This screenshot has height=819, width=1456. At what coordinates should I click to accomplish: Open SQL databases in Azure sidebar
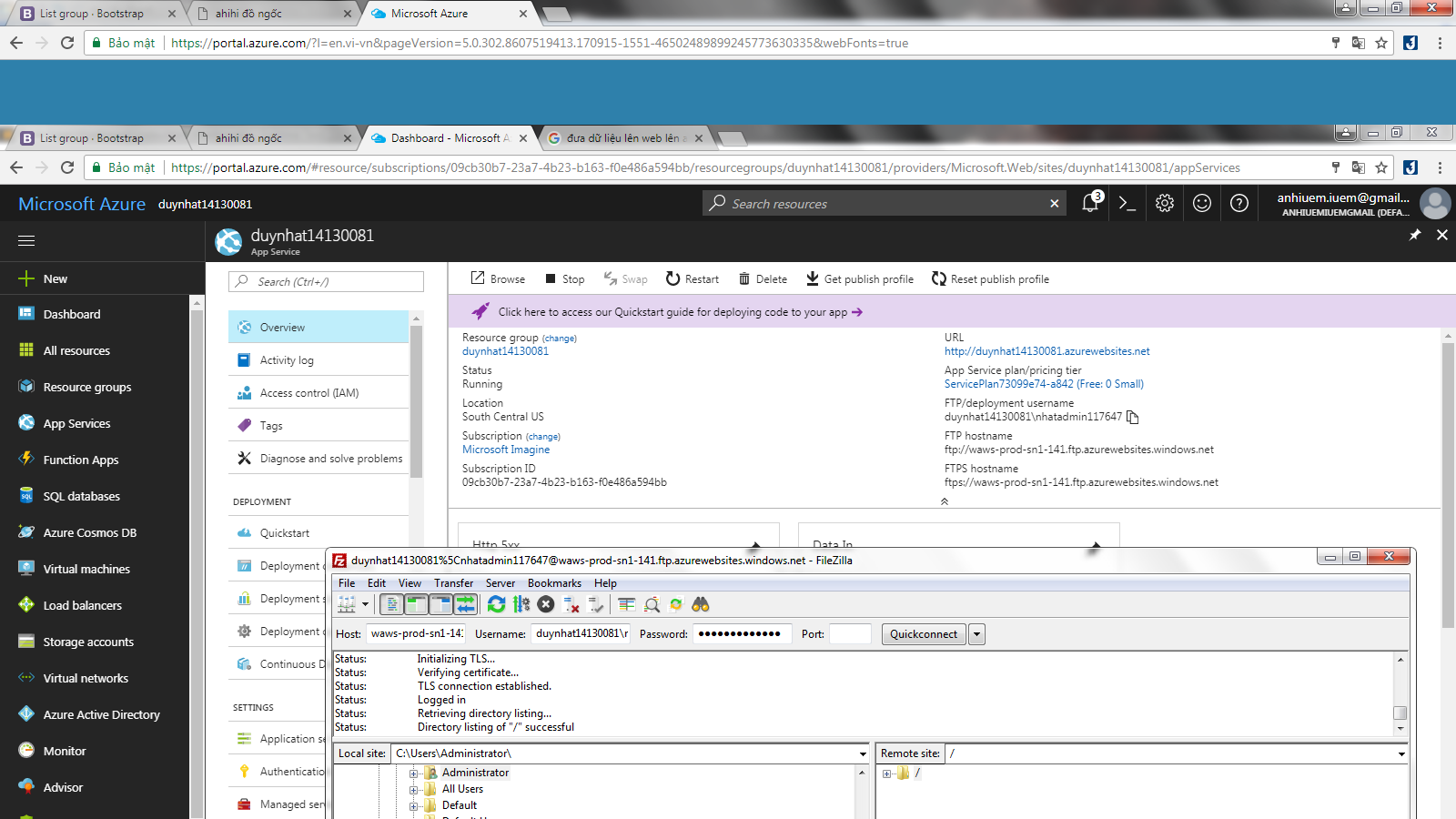pyautogui.click(x=95, y=496)
